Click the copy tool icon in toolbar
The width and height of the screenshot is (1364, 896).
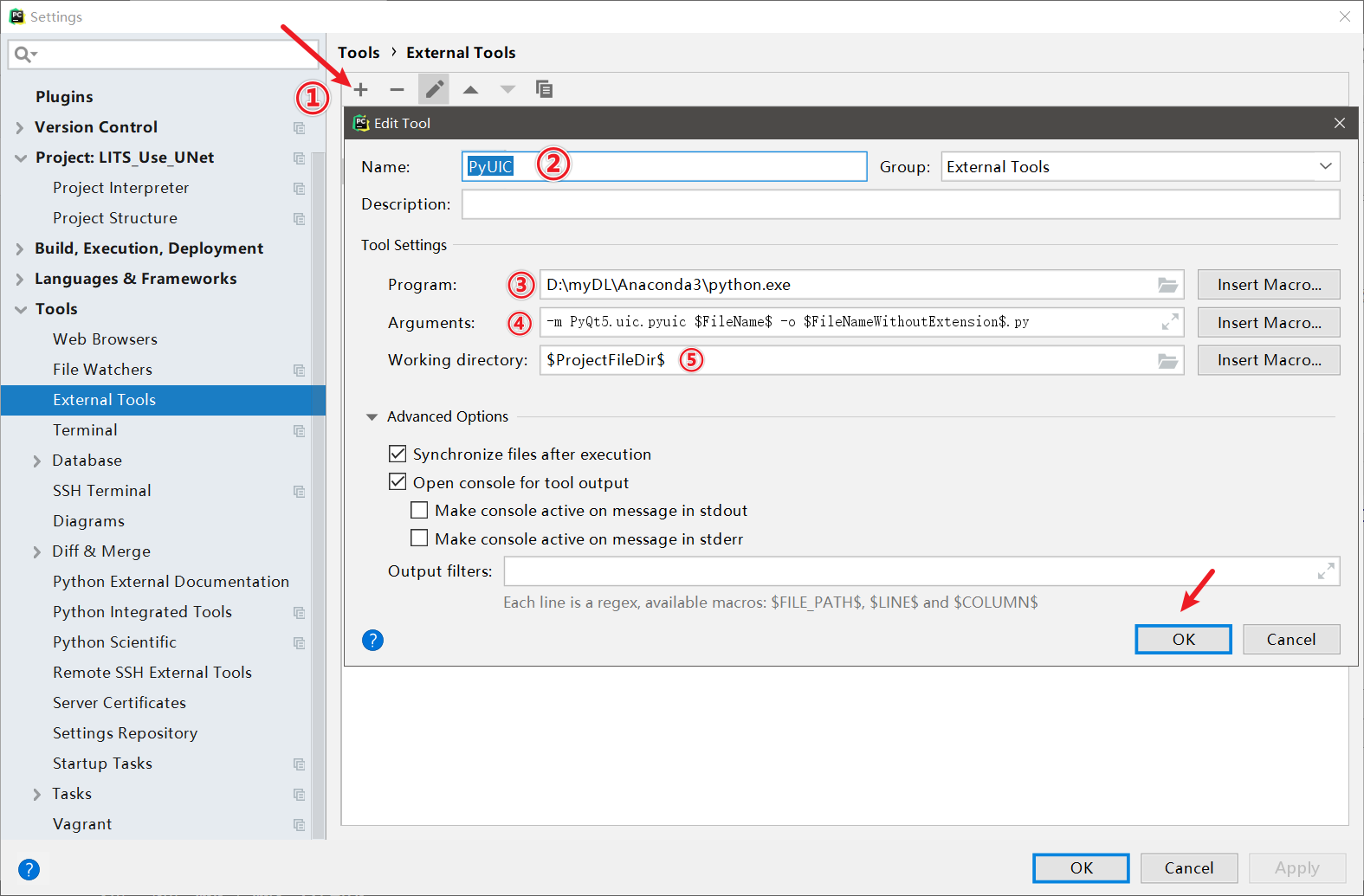[544, 89]
